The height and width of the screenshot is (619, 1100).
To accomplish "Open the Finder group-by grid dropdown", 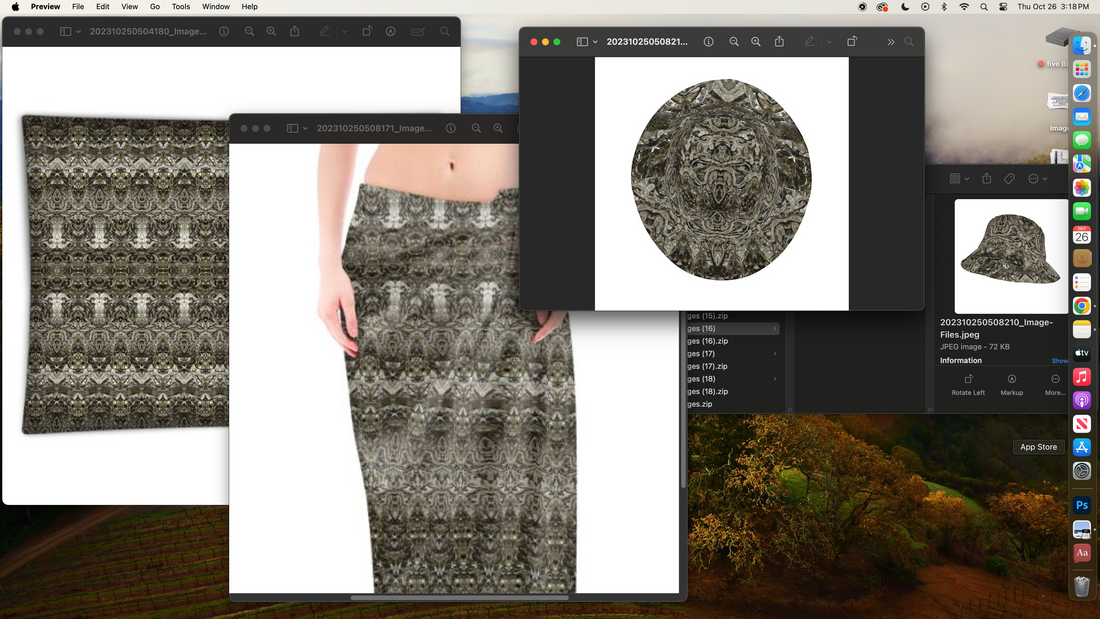I will pyautogui.click(x=959, y=179).
